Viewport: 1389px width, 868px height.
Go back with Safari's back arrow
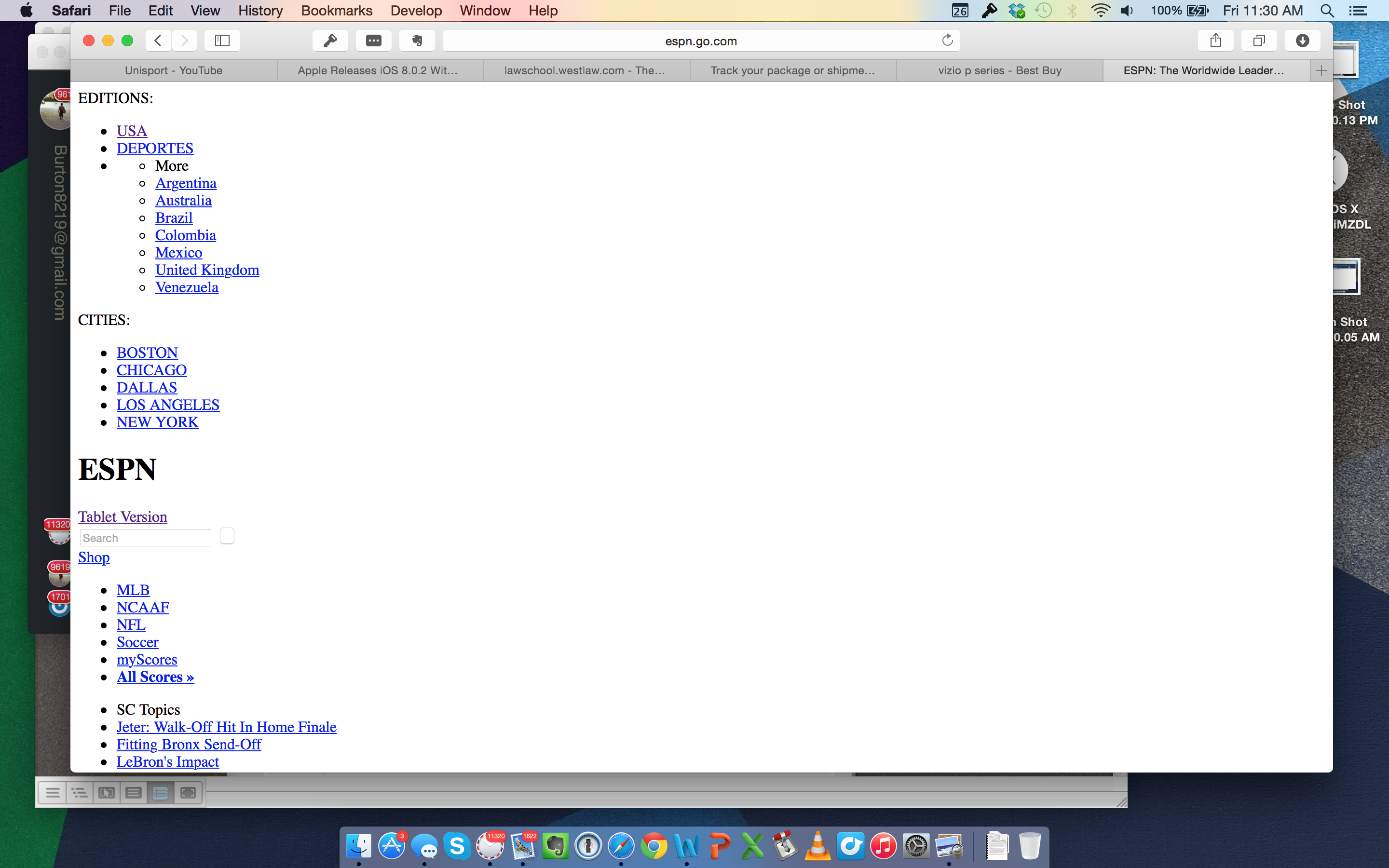[158, 40]
